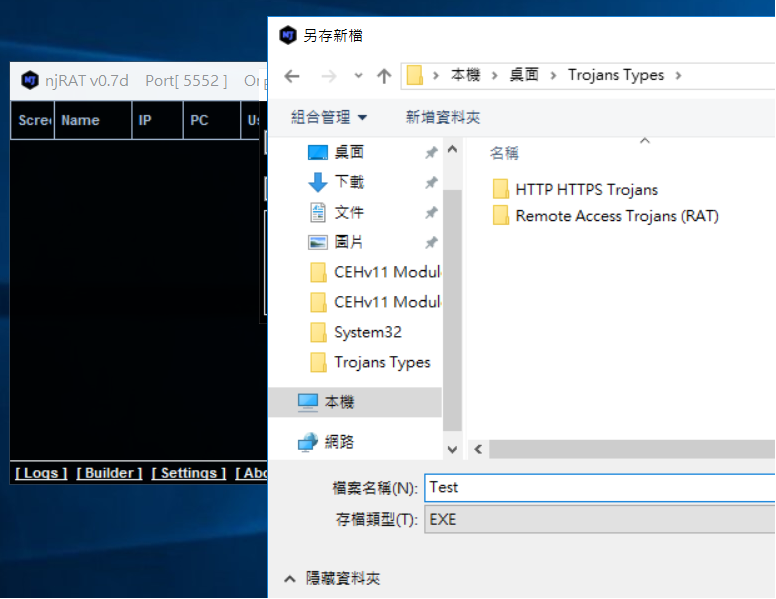
Task: Go back with the left arrow
Action: point(292,76)
